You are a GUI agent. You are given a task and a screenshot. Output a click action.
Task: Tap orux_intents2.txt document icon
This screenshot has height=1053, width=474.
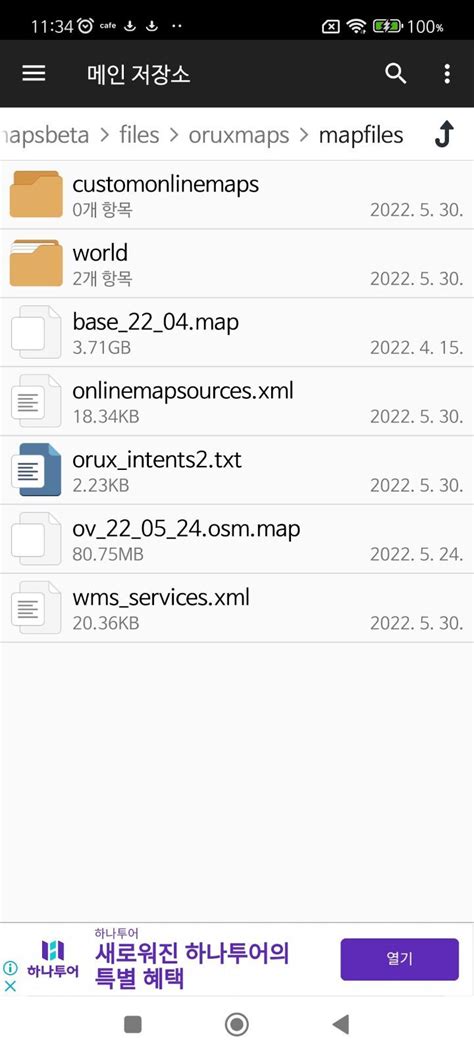(x=36, y=469)
